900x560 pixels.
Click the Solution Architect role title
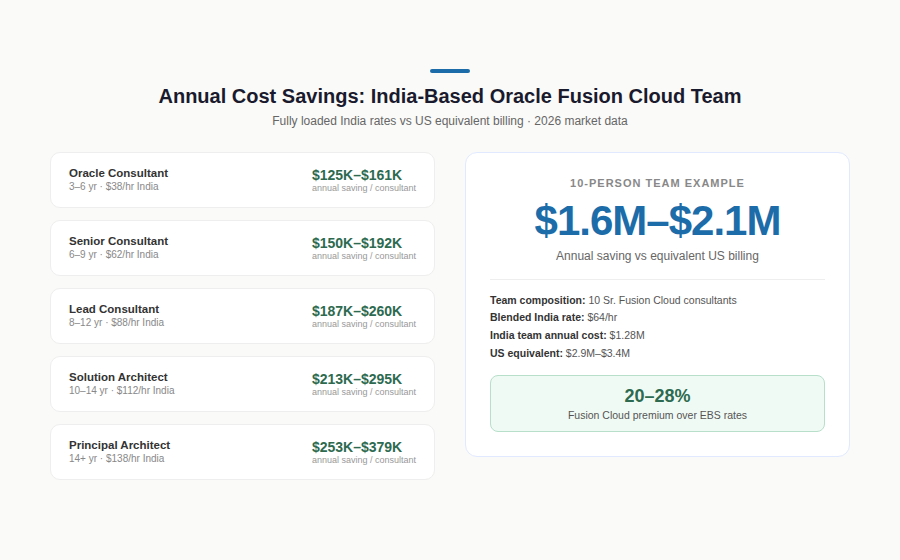click(x=118, y=377)
